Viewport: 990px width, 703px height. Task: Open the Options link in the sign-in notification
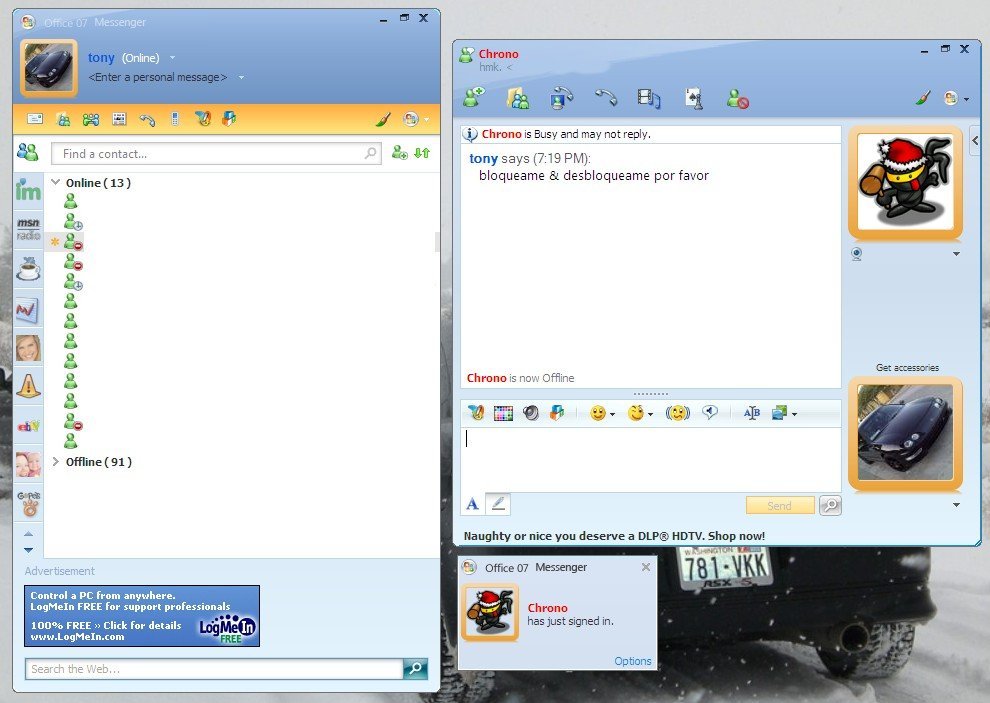tap(633, 661)
